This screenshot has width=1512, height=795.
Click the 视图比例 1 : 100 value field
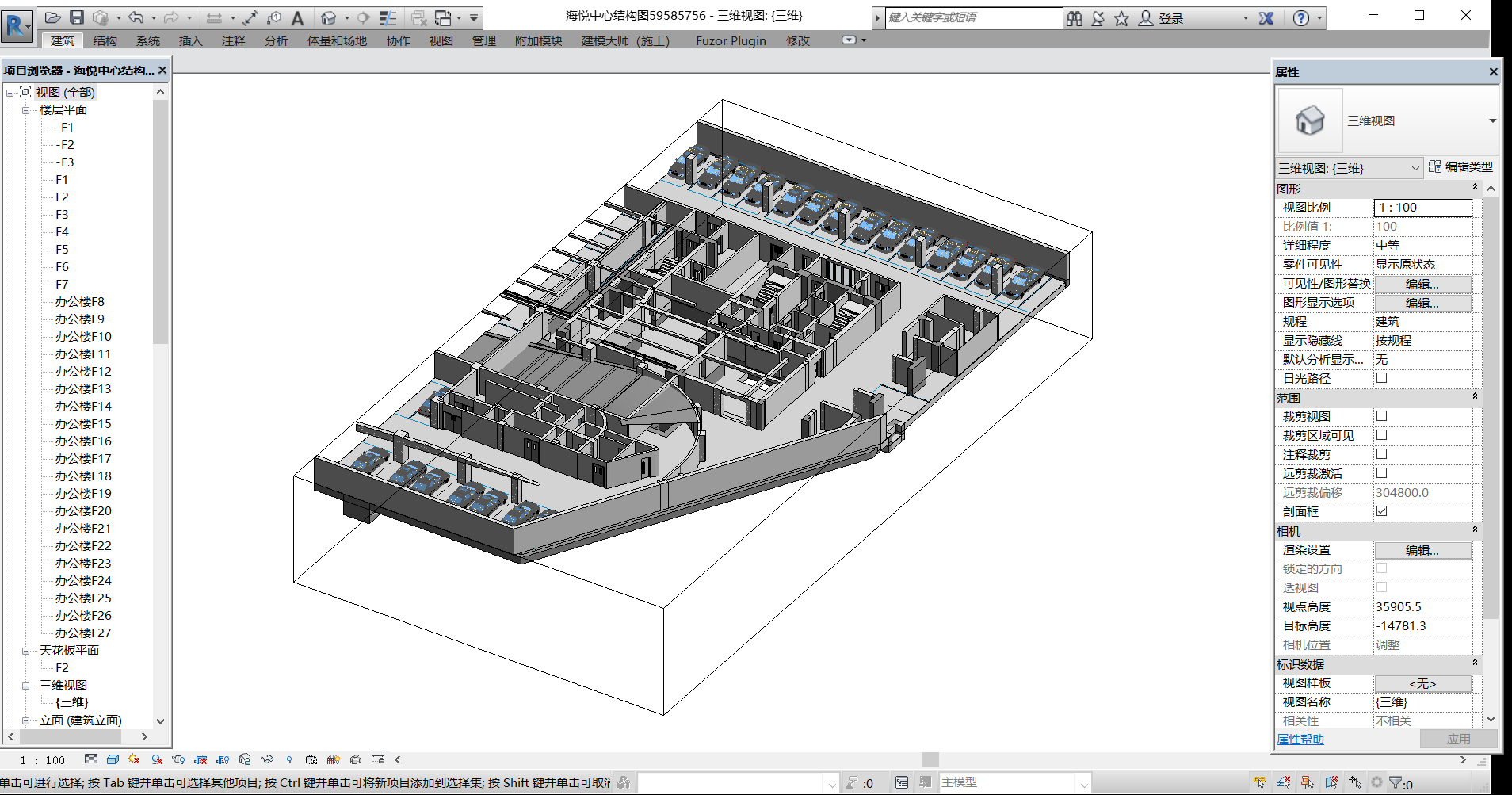(x=1422, y=208)
